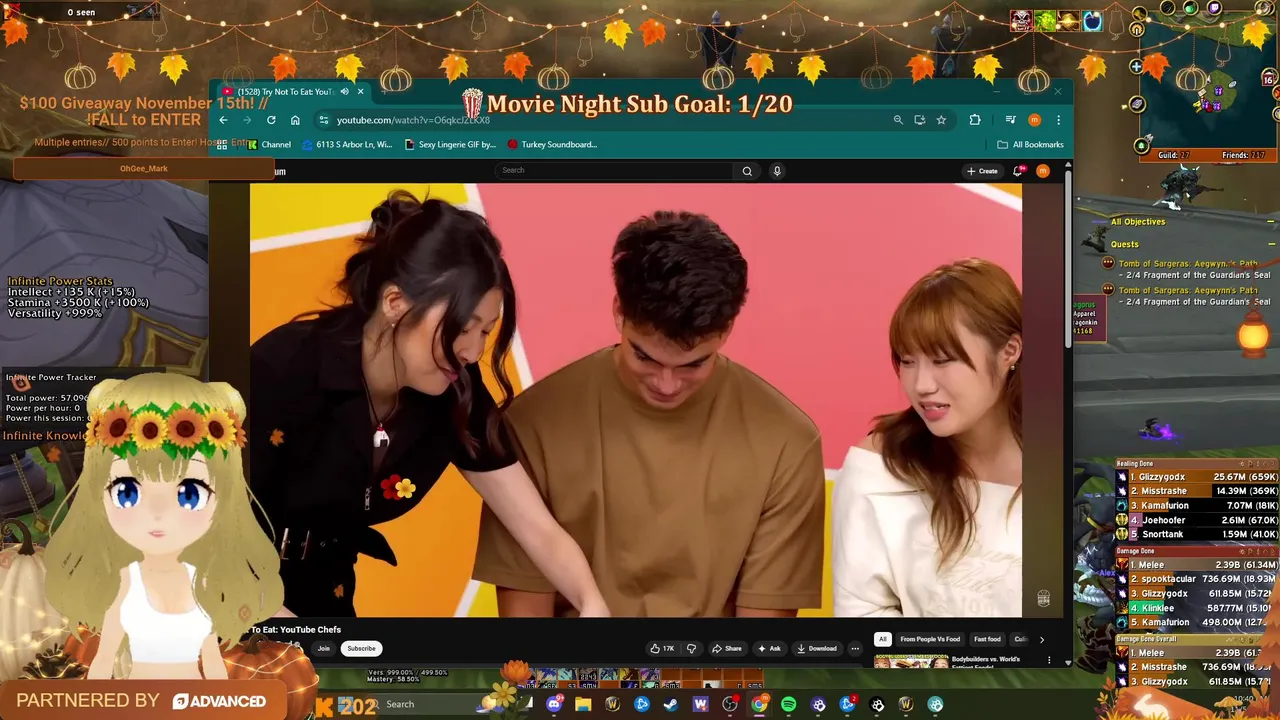Viewport: 1280px width, 720px height.
Task: Click the Friends count under the minimap
Action: pyautogui.click(x=1243, y=155)
